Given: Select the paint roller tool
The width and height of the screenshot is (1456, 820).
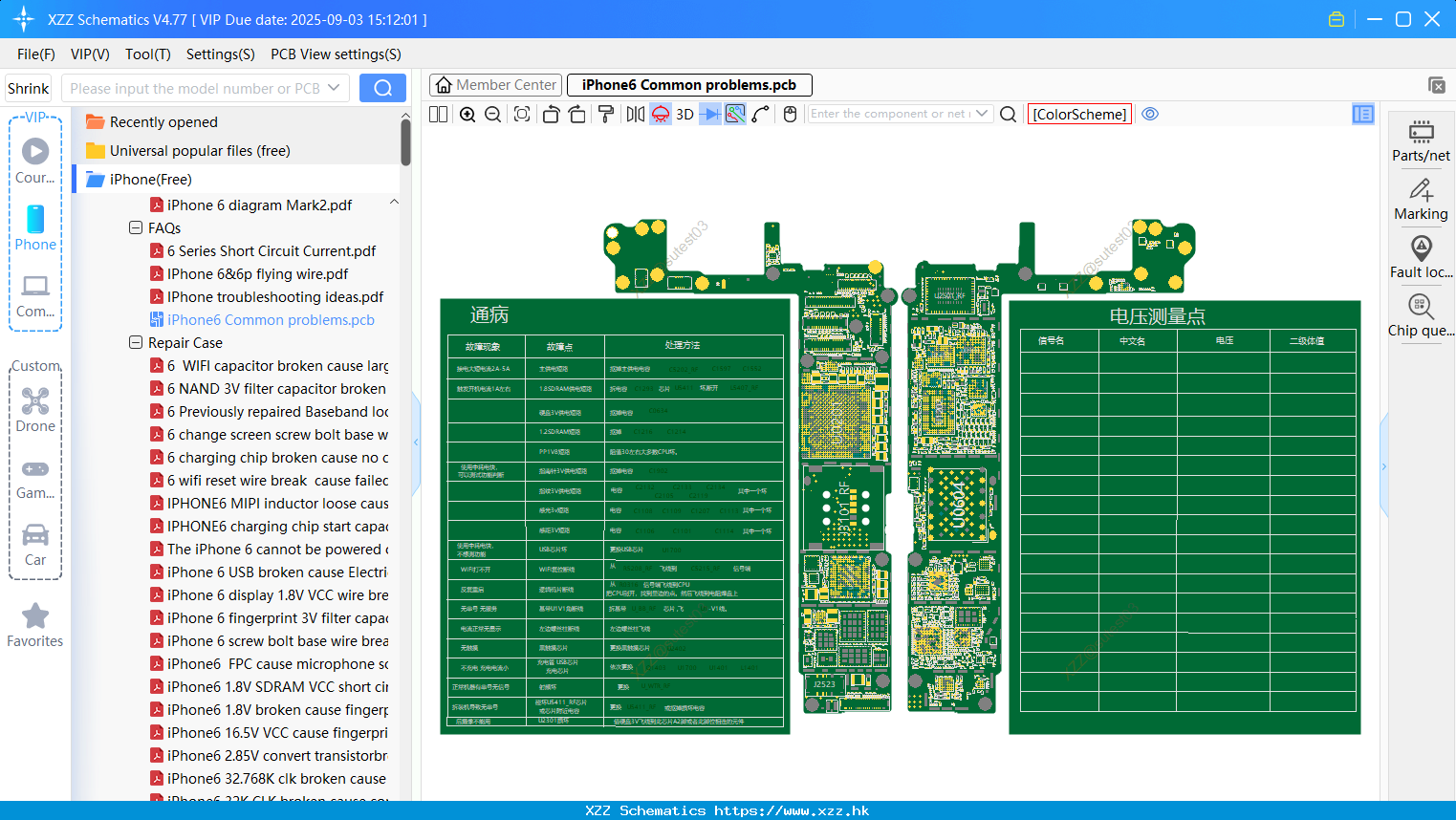Looking at the screenshot, I should tap(606, 114).
